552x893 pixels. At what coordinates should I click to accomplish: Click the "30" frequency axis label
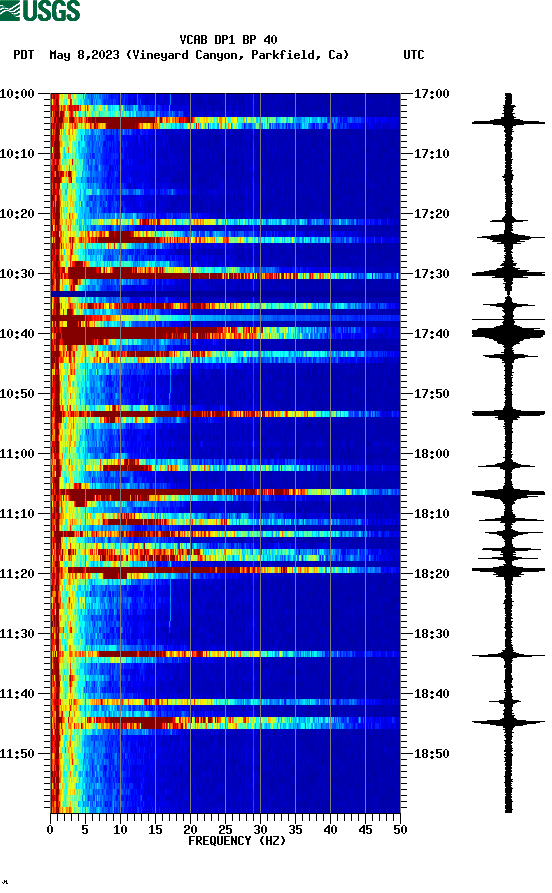pyautogui.click(x=260, y=830)
